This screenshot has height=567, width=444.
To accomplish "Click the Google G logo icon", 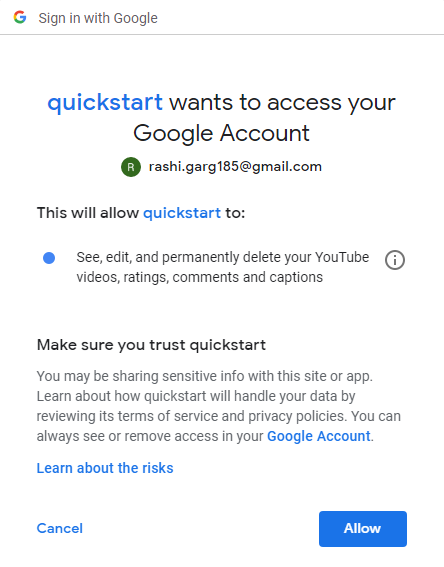I will coord(20,17).
